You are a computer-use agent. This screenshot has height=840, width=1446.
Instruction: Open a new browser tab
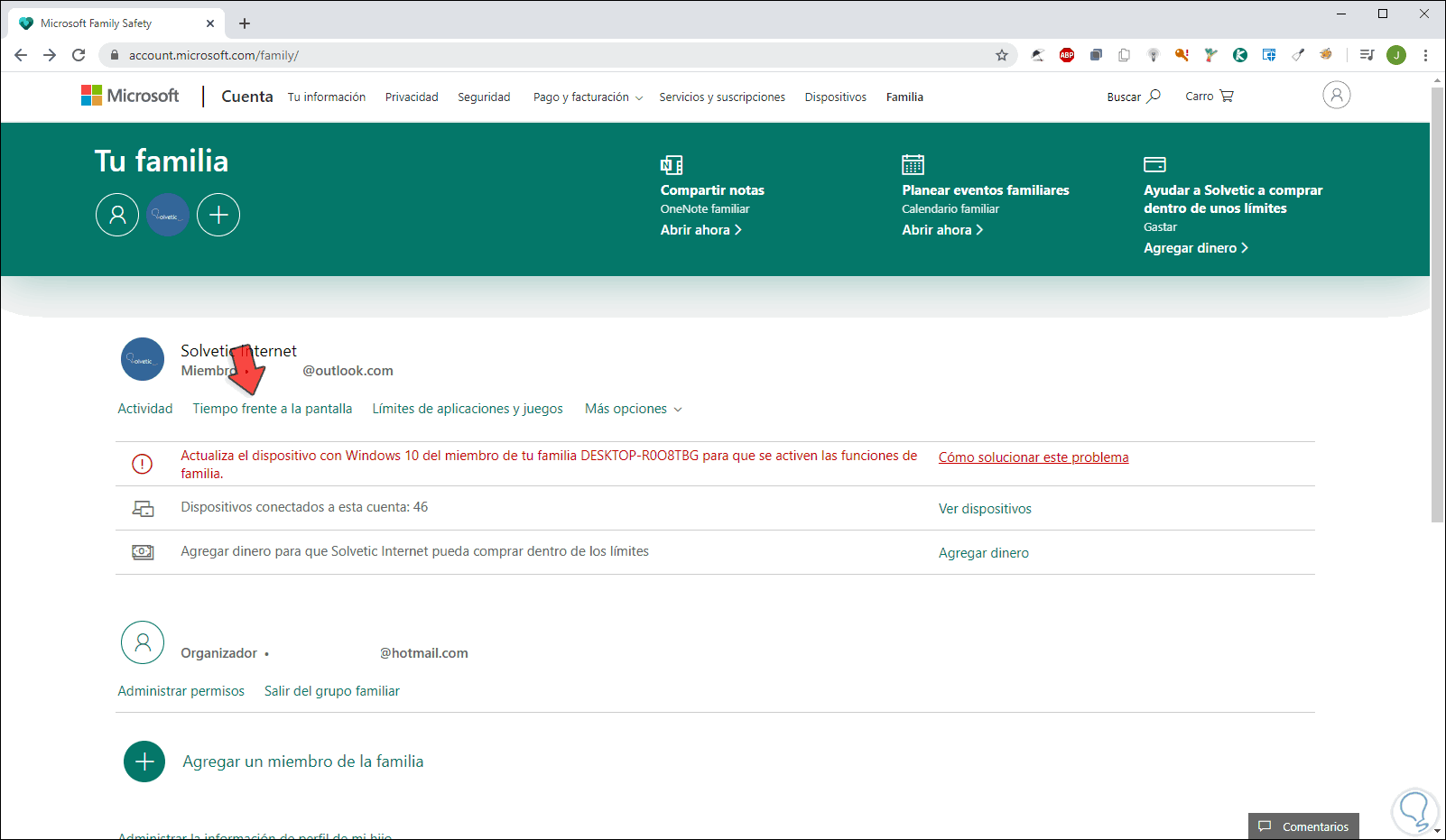pyautogui.click(x=245, y=23)
